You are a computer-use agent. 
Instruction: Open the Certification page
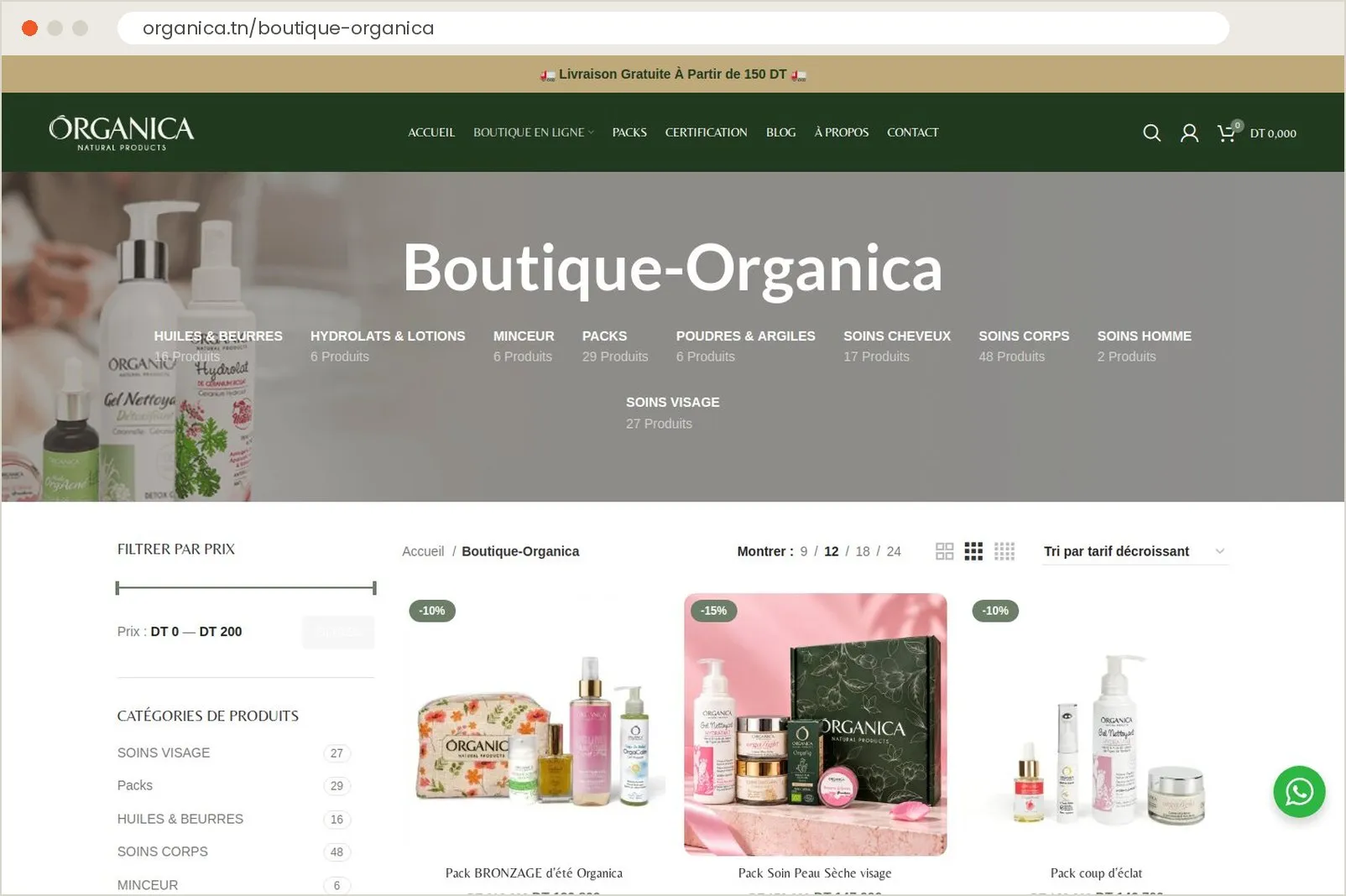[706, 133]
